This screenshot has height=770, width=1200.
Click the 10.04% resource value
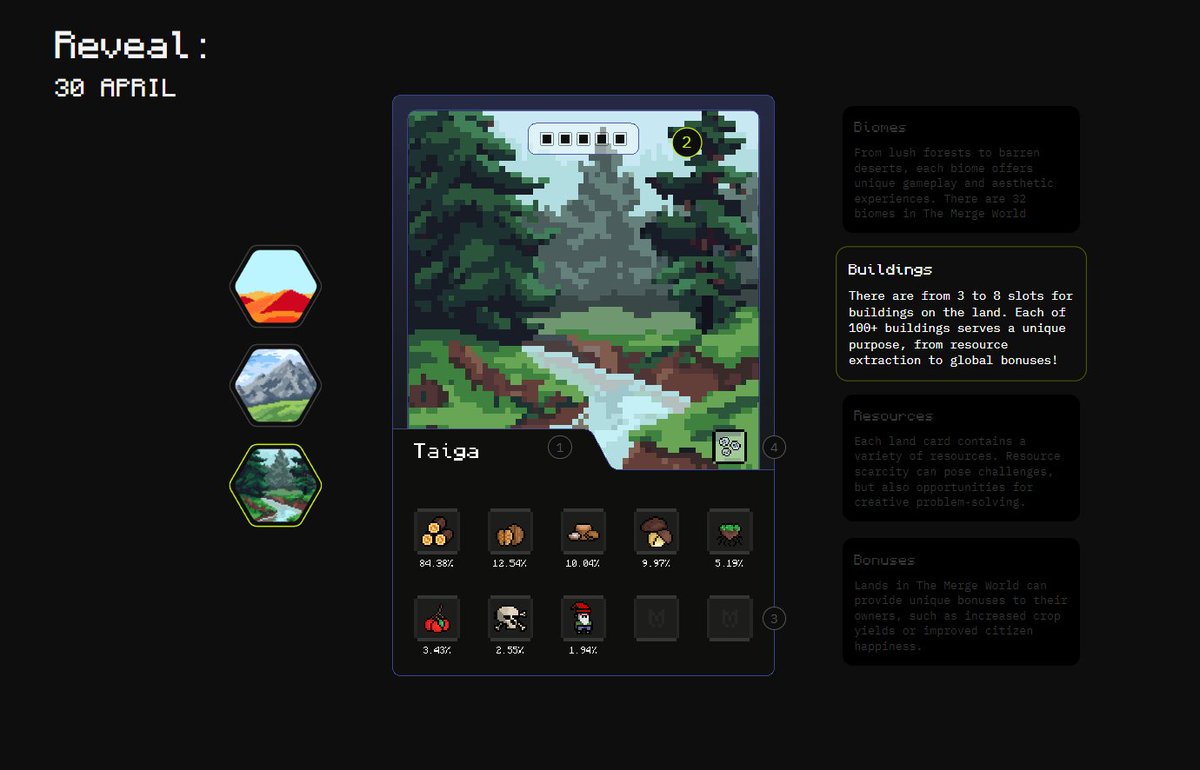click(x=583, y=564)
